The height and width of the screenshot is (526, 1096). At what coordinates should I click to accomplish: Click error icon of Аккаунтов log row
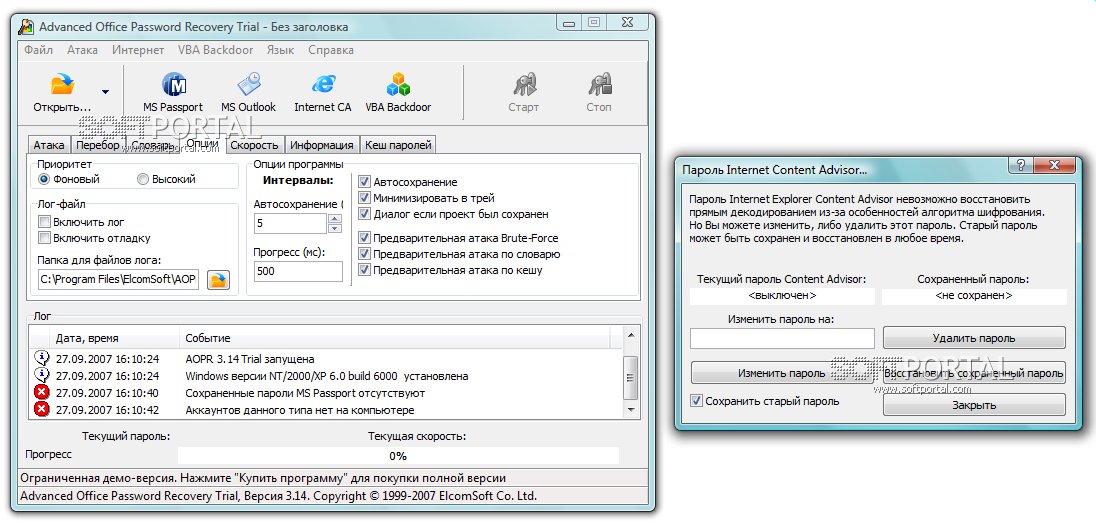[42, 409]
